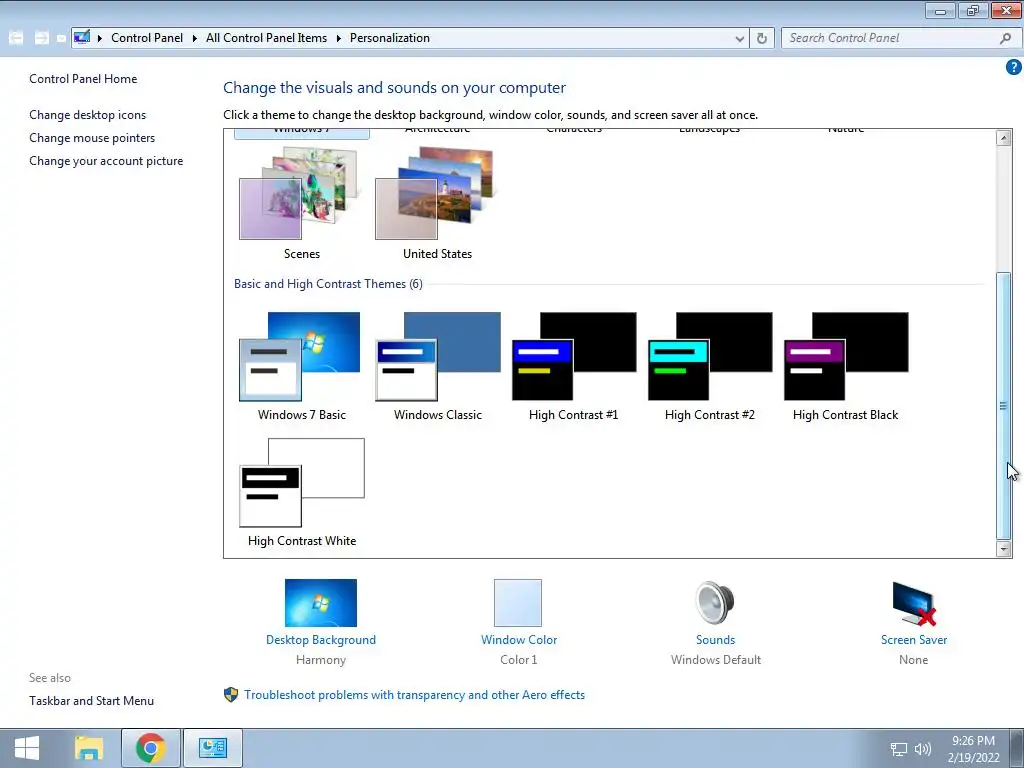Click the Forward navigation arrow
Viewport: 1024px width, 768px height.
(41, 38)
